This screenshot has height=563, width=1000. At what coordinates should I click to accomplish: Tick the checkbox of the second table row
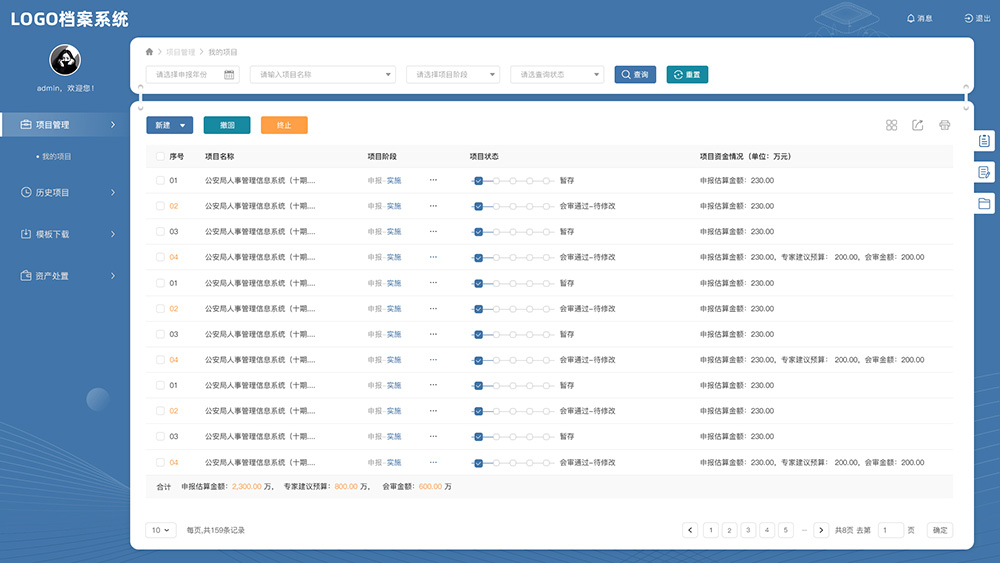pos(160,206)
